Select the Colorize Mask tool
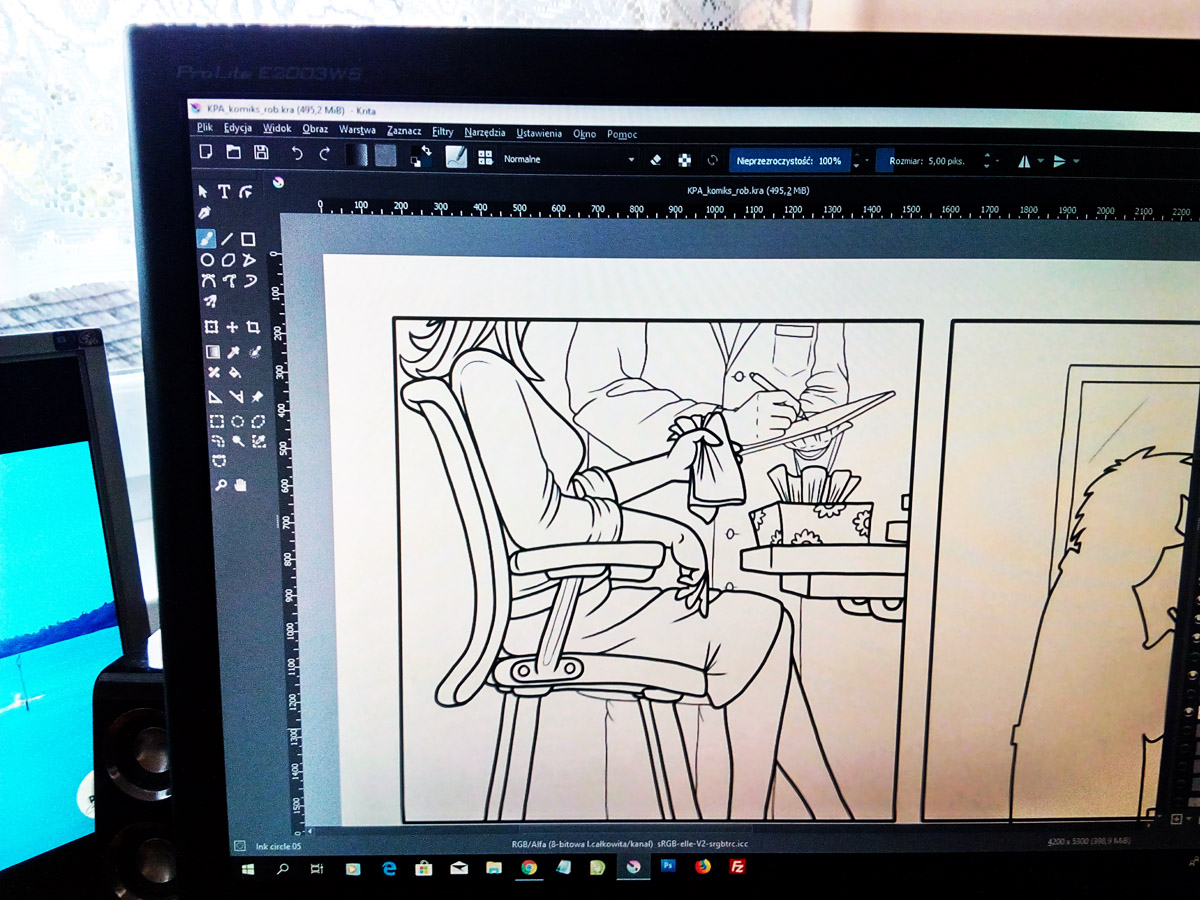 point(255,351)
